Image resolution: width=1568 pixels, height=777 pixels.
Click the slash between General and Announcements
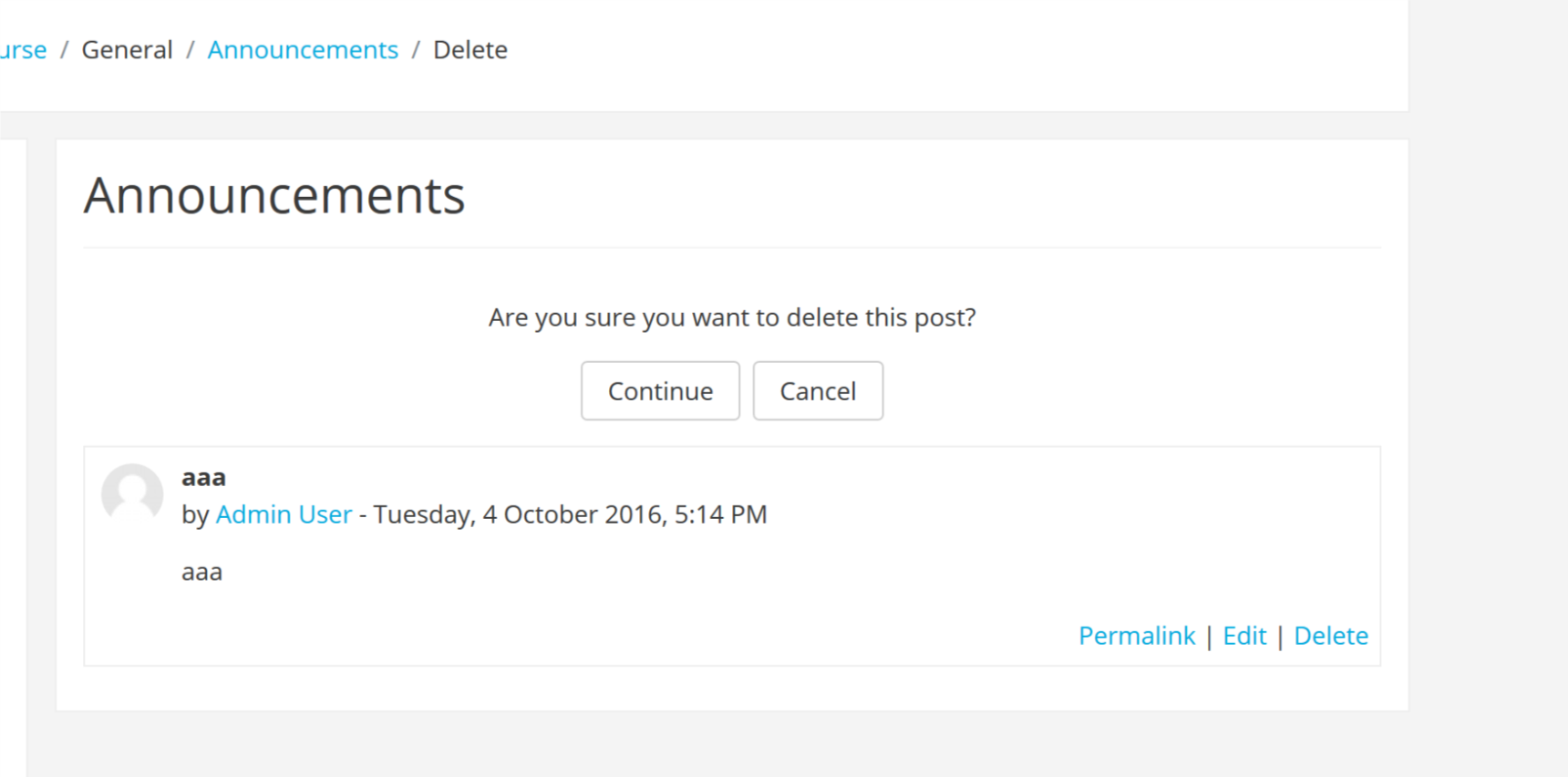pos(191,49)
